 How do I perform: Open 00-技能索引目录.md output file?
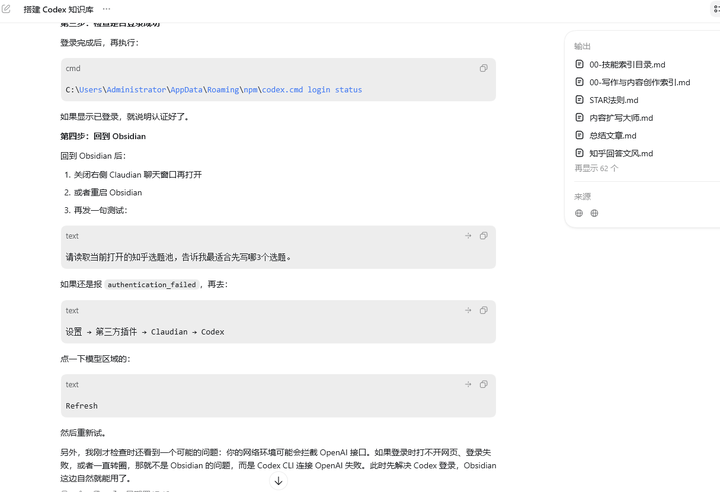point(620,65)
